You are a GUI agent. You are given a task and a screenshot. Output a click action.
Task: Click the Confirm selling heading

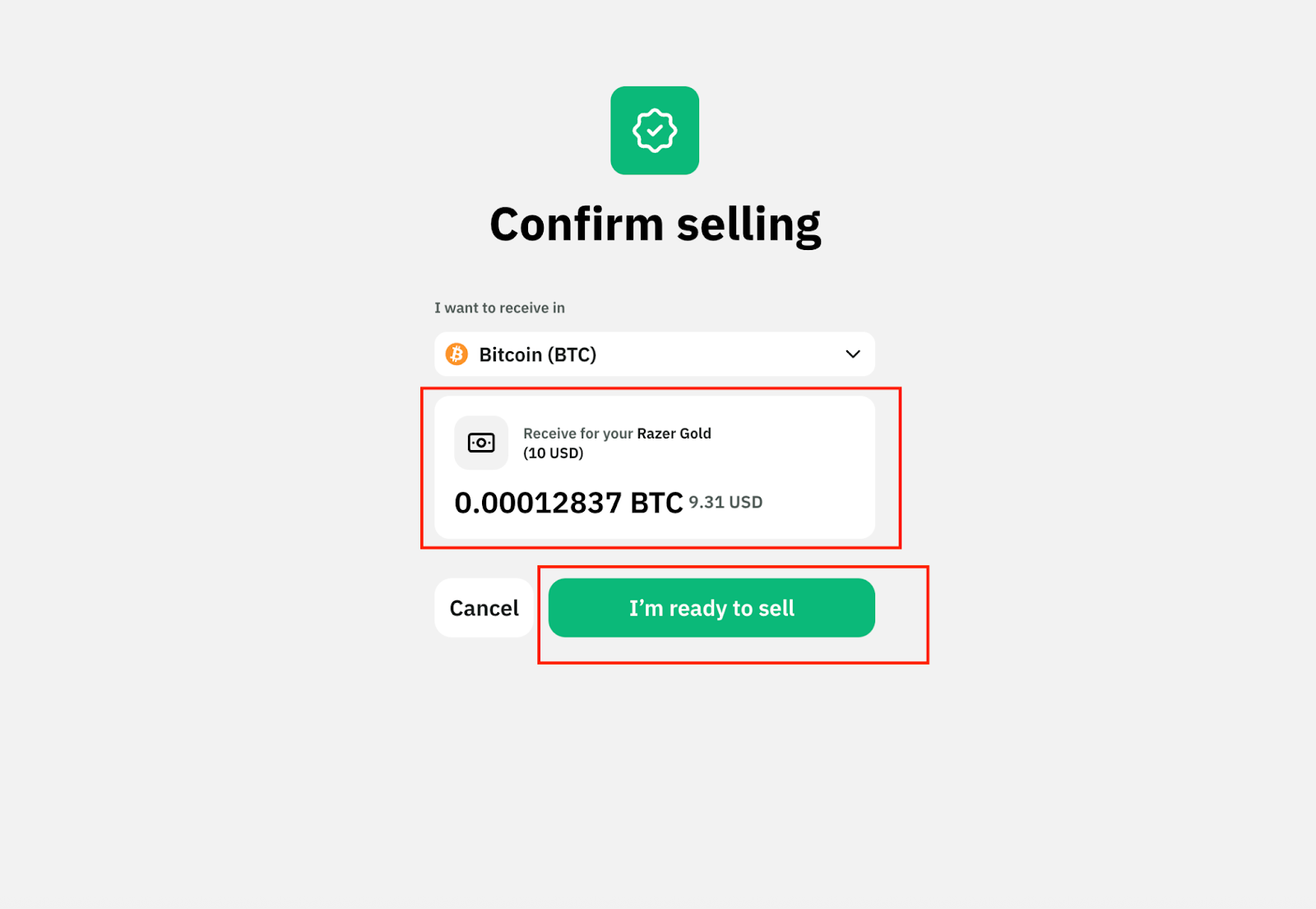(x=655, y=224)
